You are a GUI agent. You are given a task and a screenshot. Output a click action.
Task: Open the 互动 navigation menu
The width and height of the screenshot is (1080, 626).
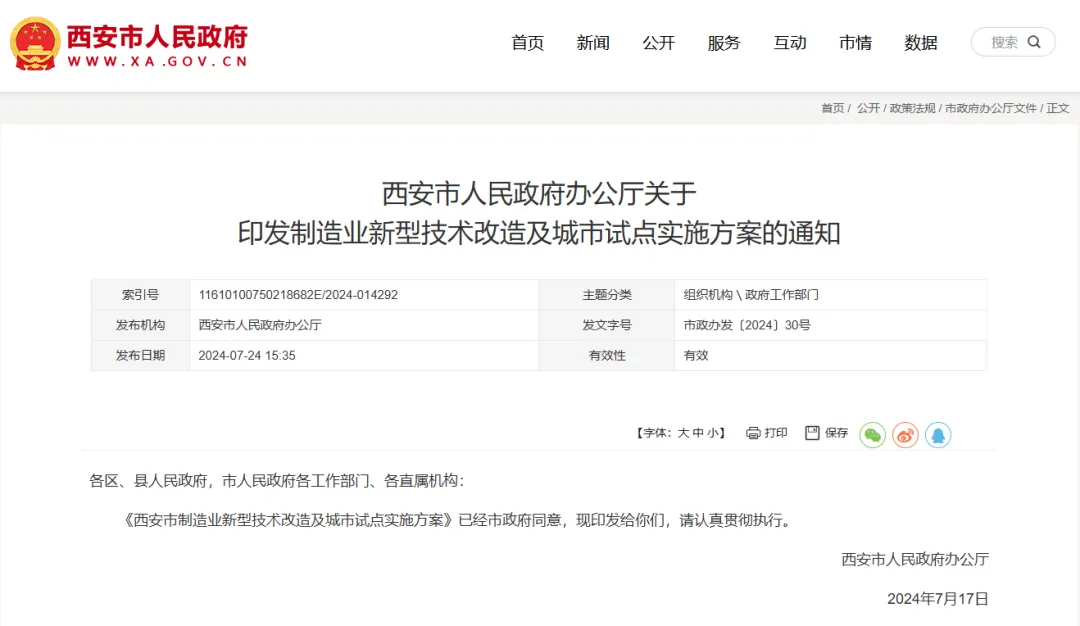pyautogui.click(x=790, y=43)
